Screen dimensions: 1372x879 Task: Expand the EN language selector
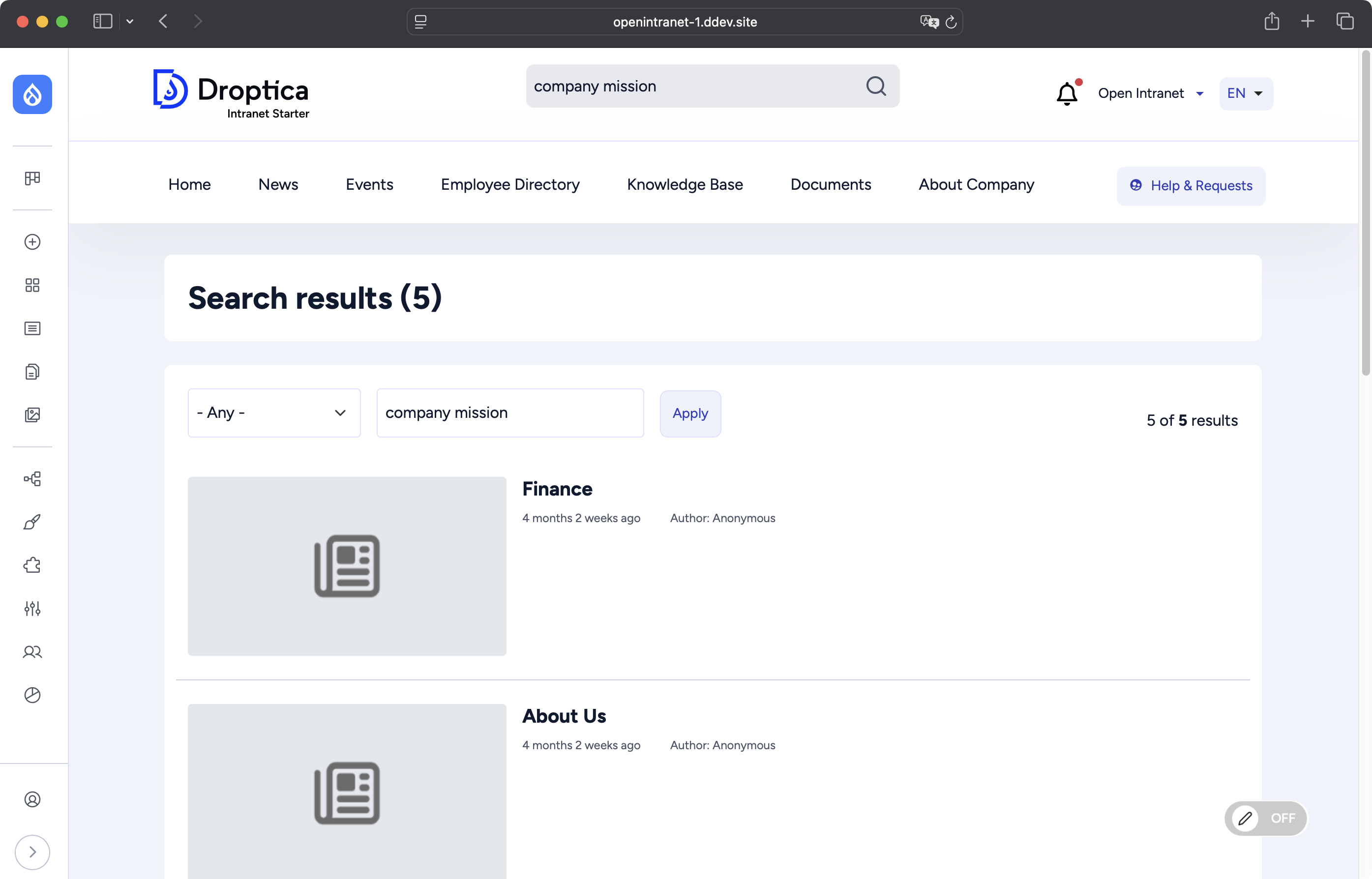click(1245, 93)
